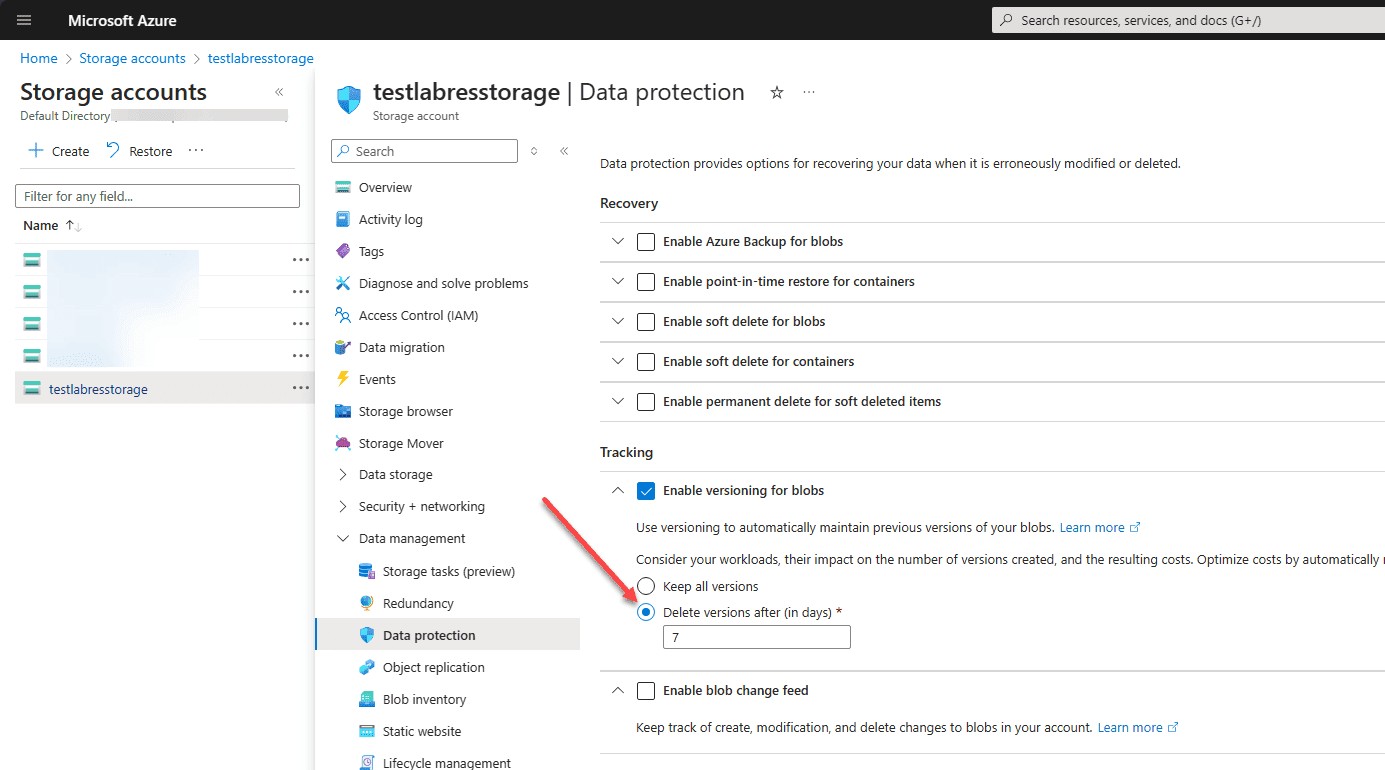This screenshot has width=1385, height=770.
Task: Click the global search resources box
Action: [x=1188, y=20]
